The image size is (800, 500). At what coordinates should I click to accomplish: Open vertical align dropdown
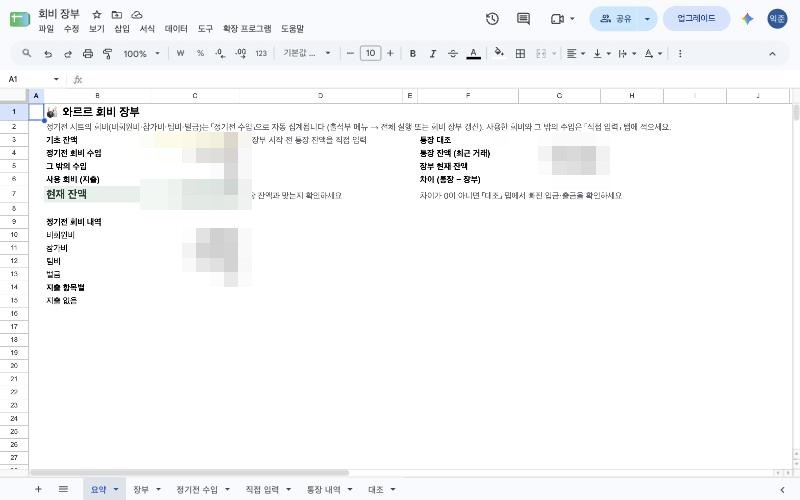coord(602,53)
